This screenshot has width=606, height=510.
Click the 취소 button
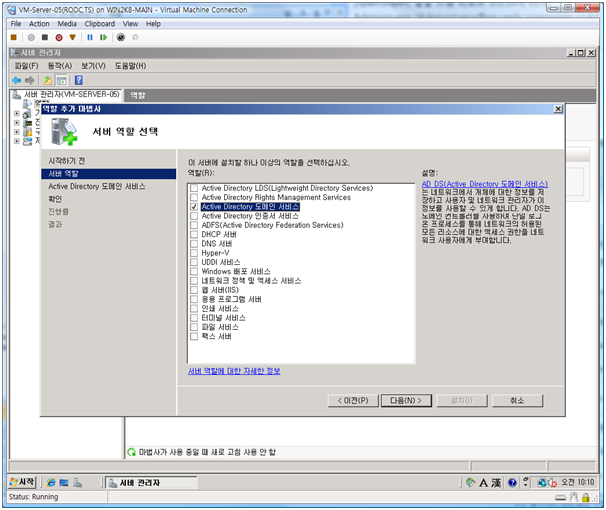517,401
